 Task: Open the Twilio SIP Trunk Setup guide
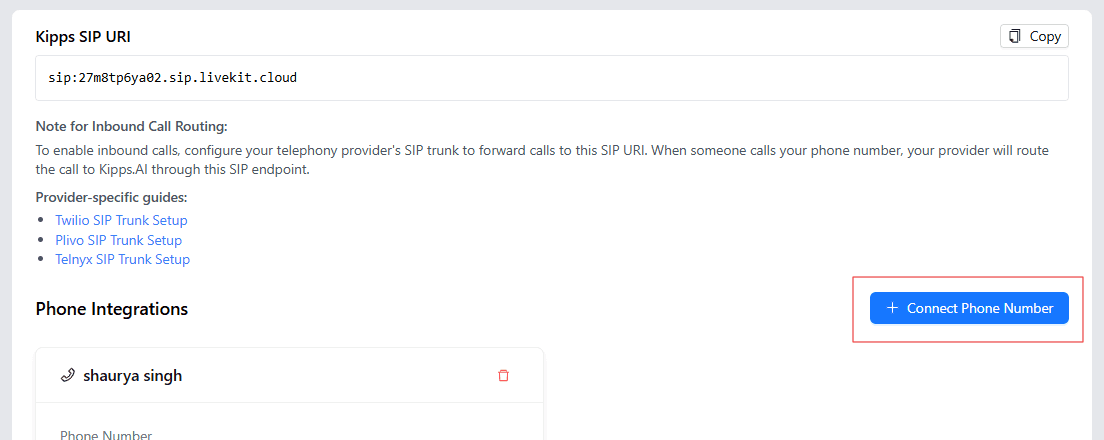tap(121, 220)
